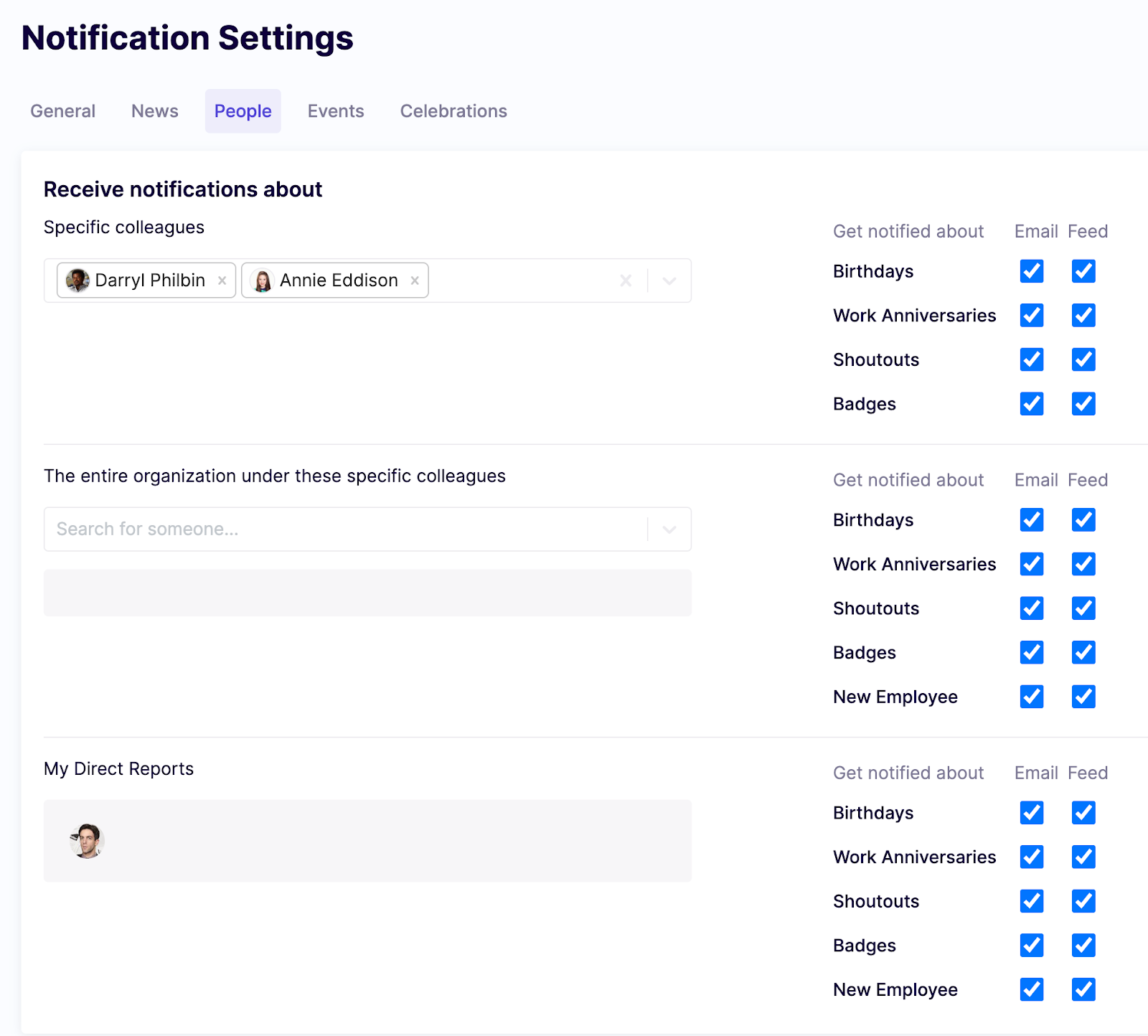Uncheck Feed for entire organization Shoutouts

(x=1083, y=608)
